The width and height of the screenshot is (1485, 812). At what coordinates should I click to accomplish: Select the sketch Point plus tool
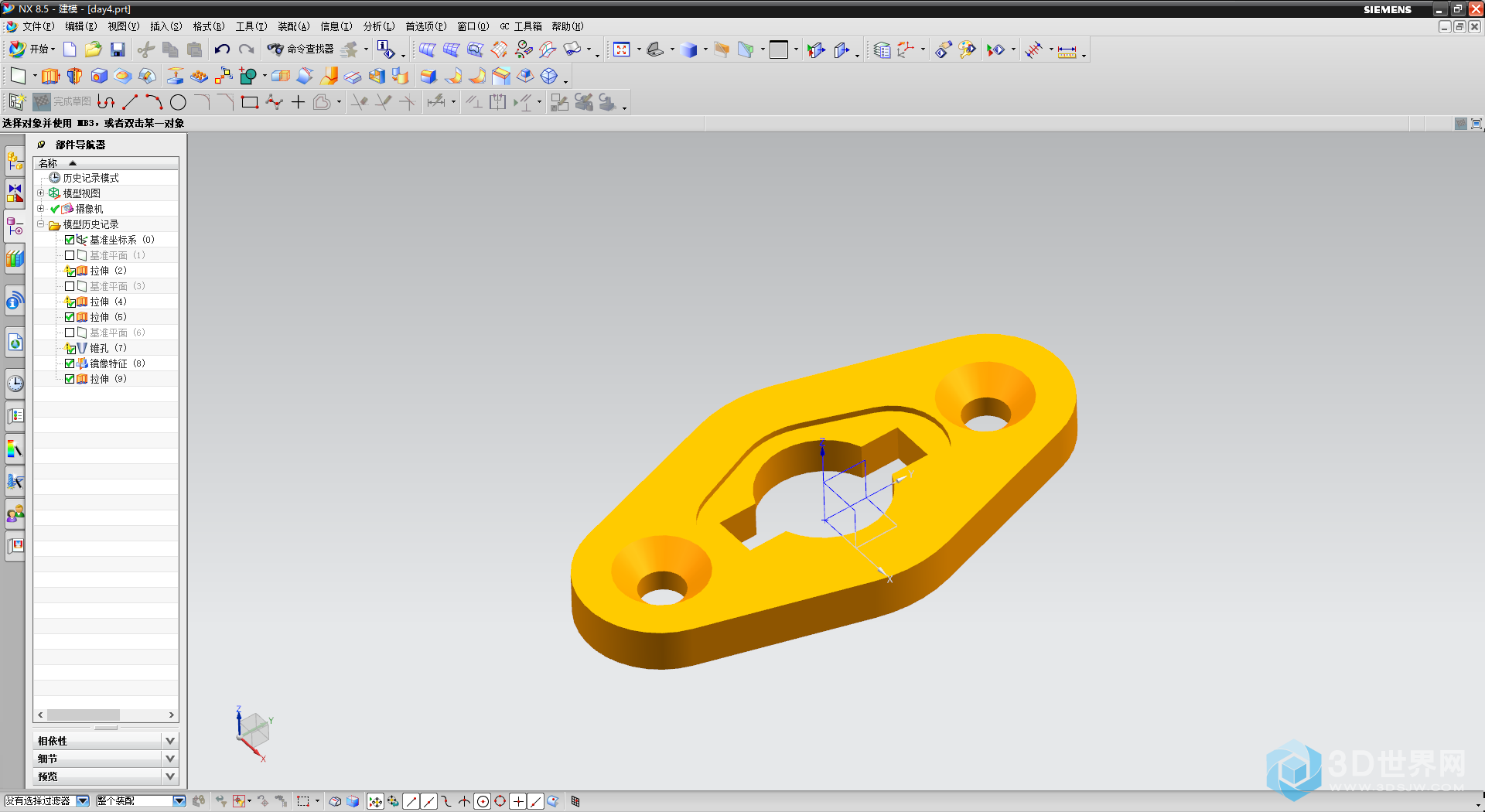[x=298, y=102]
